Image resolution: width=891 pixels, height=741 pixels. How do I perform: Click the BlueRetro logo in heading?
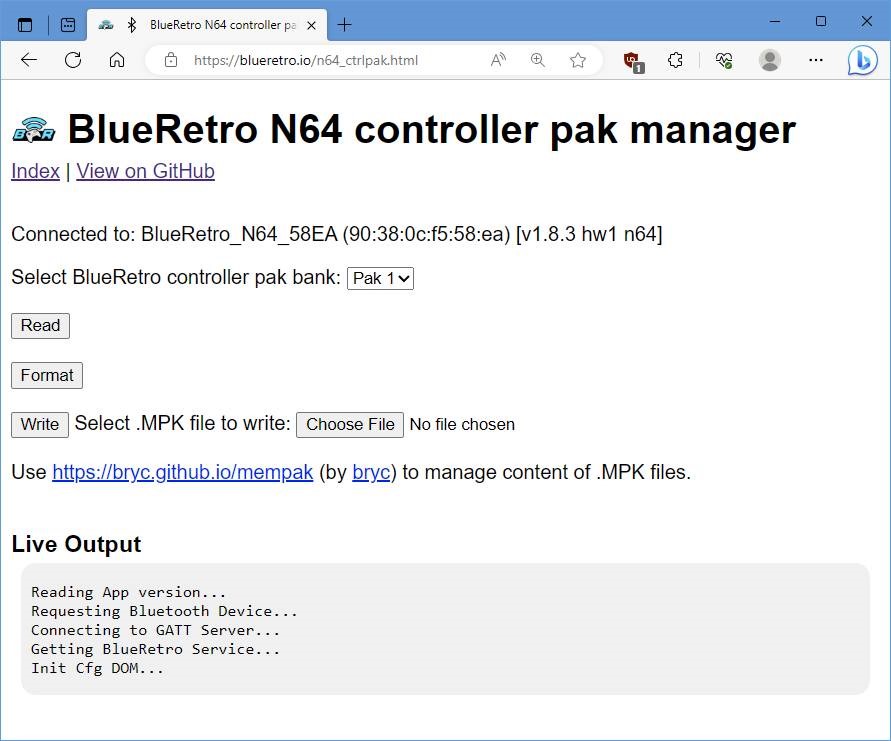coord(34,130)
